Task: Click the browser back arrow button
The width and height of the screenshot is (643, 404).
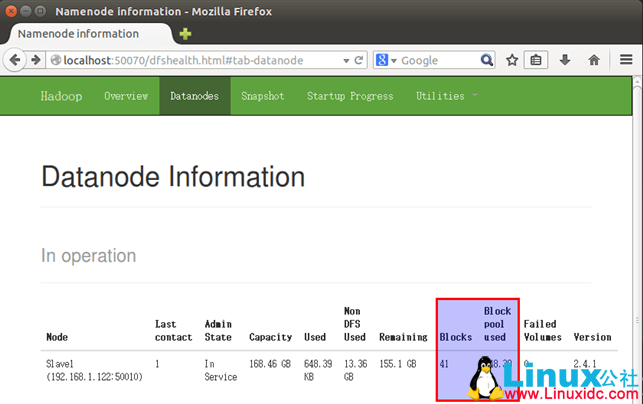Action: click(x=16, y=60)
